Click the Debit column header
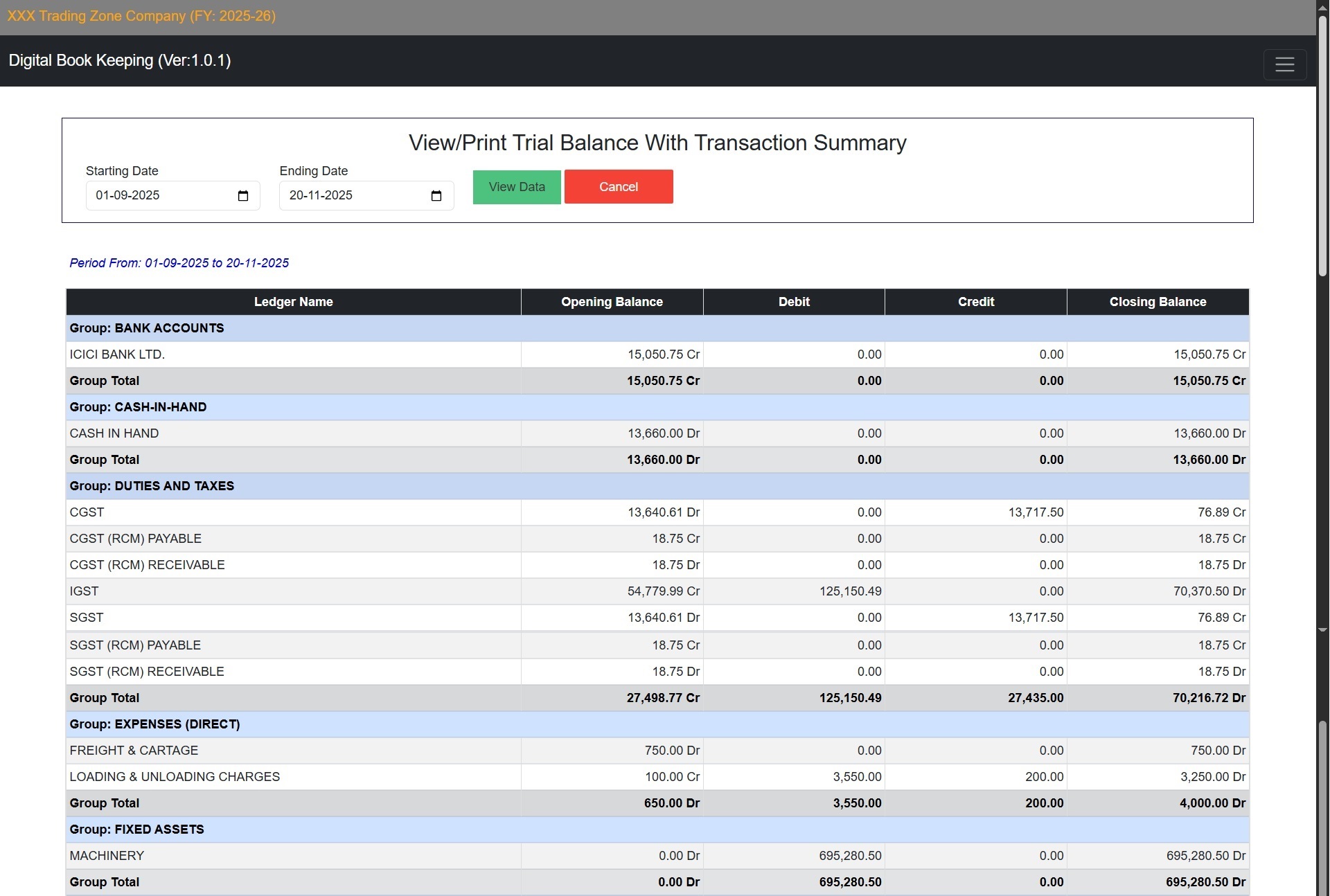 tap(794, 302)
